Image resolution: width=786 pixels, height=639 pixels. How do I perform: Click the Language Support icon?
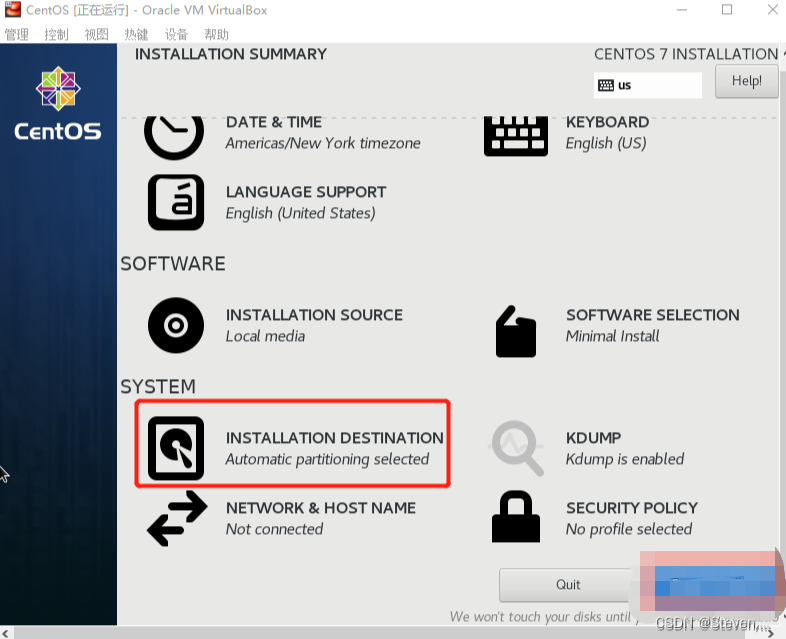click(176, 202)
